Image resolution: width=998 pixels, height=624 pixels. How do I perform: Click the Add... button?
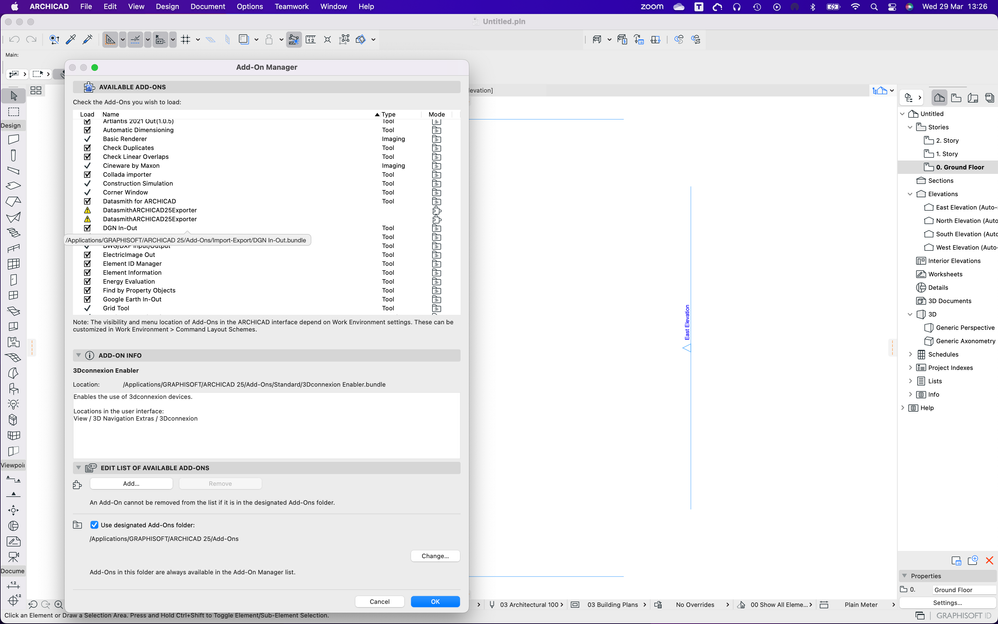[x=131, y=484]
